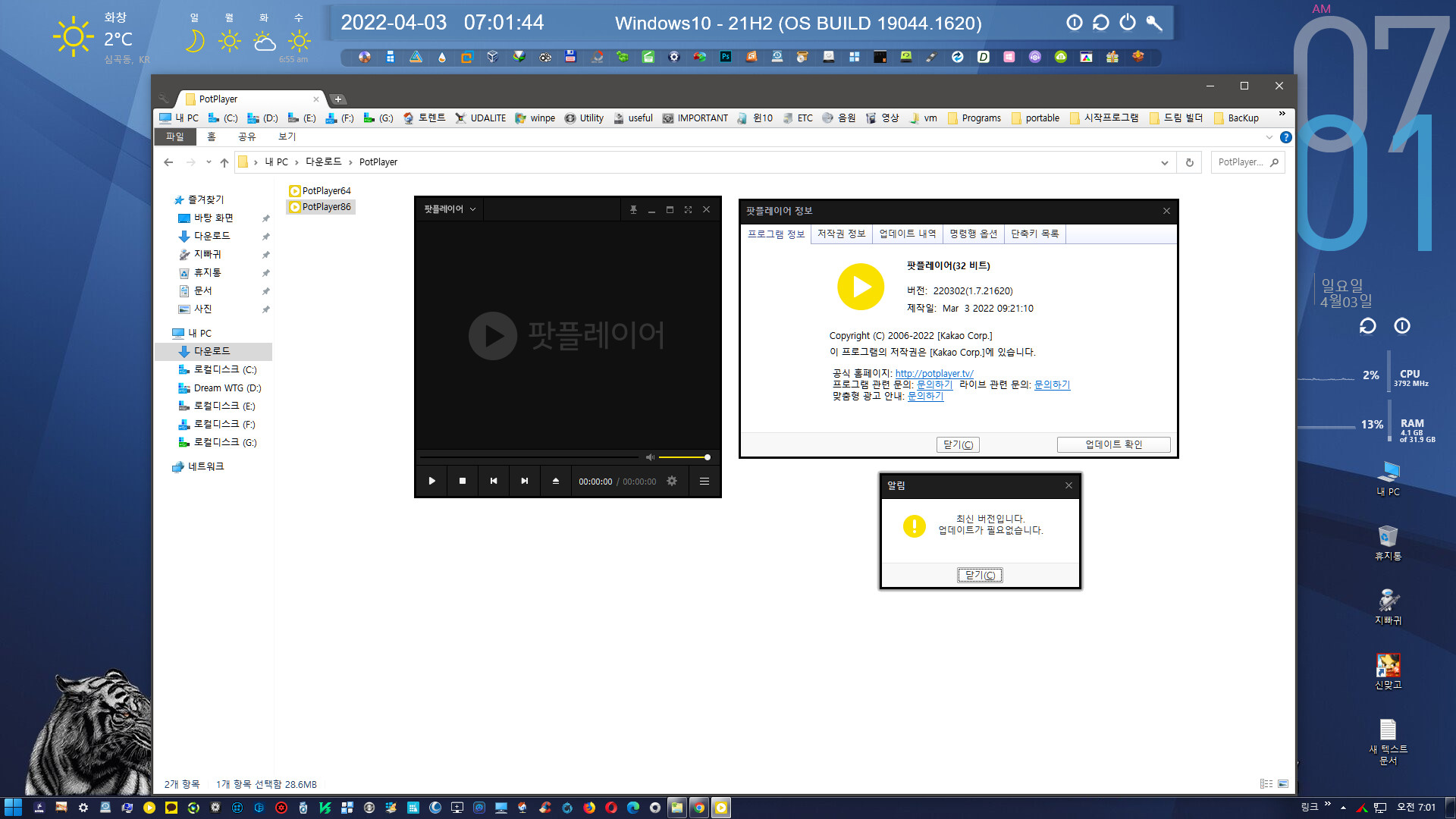Close the PotPlayer Explorer tab
The height and width of the screenshot is (819, 1456).
tap(316, 99)
